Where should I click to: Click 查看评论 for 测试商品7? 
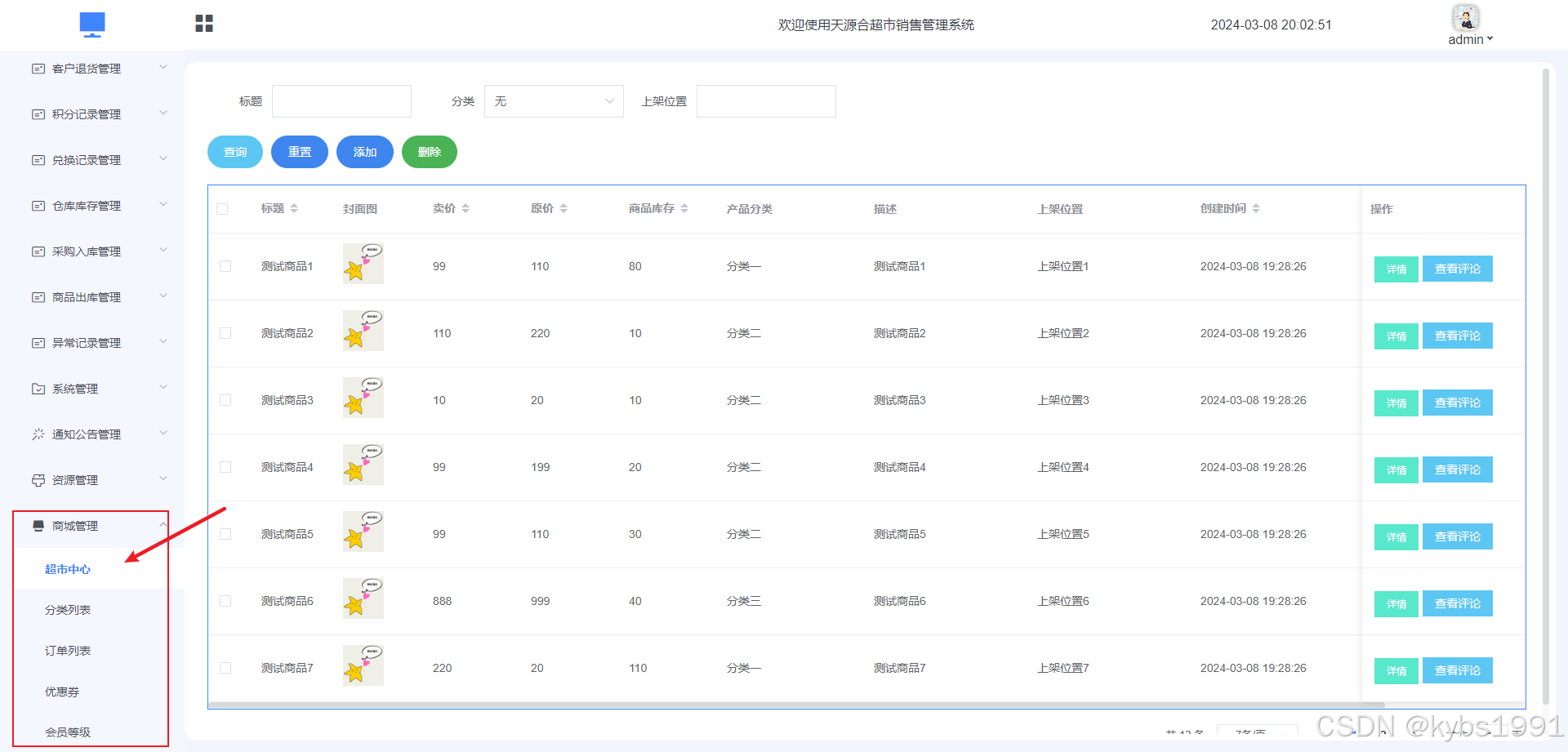1458,670
